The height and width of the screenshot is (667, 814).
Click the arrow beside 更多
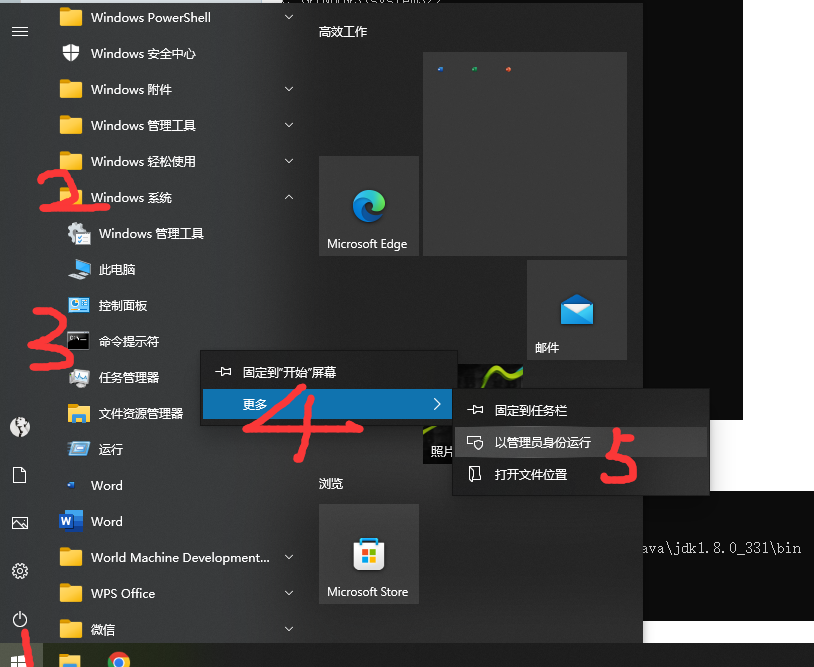tap(437, 404)
